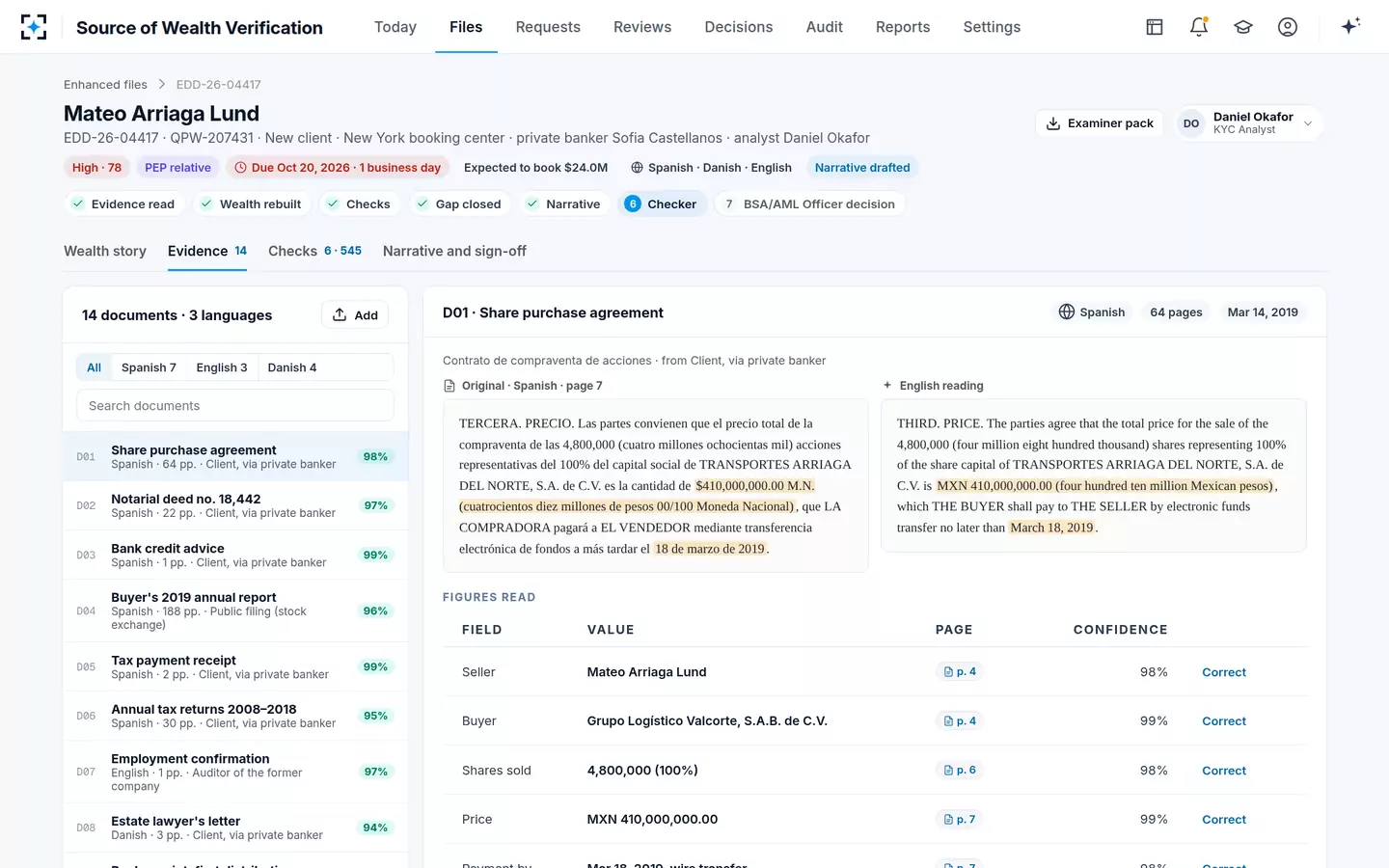Expand Daniel Okafor analyst dropdown
Viewport: 1389px width, 868px height.
(x=1249, y=123)
